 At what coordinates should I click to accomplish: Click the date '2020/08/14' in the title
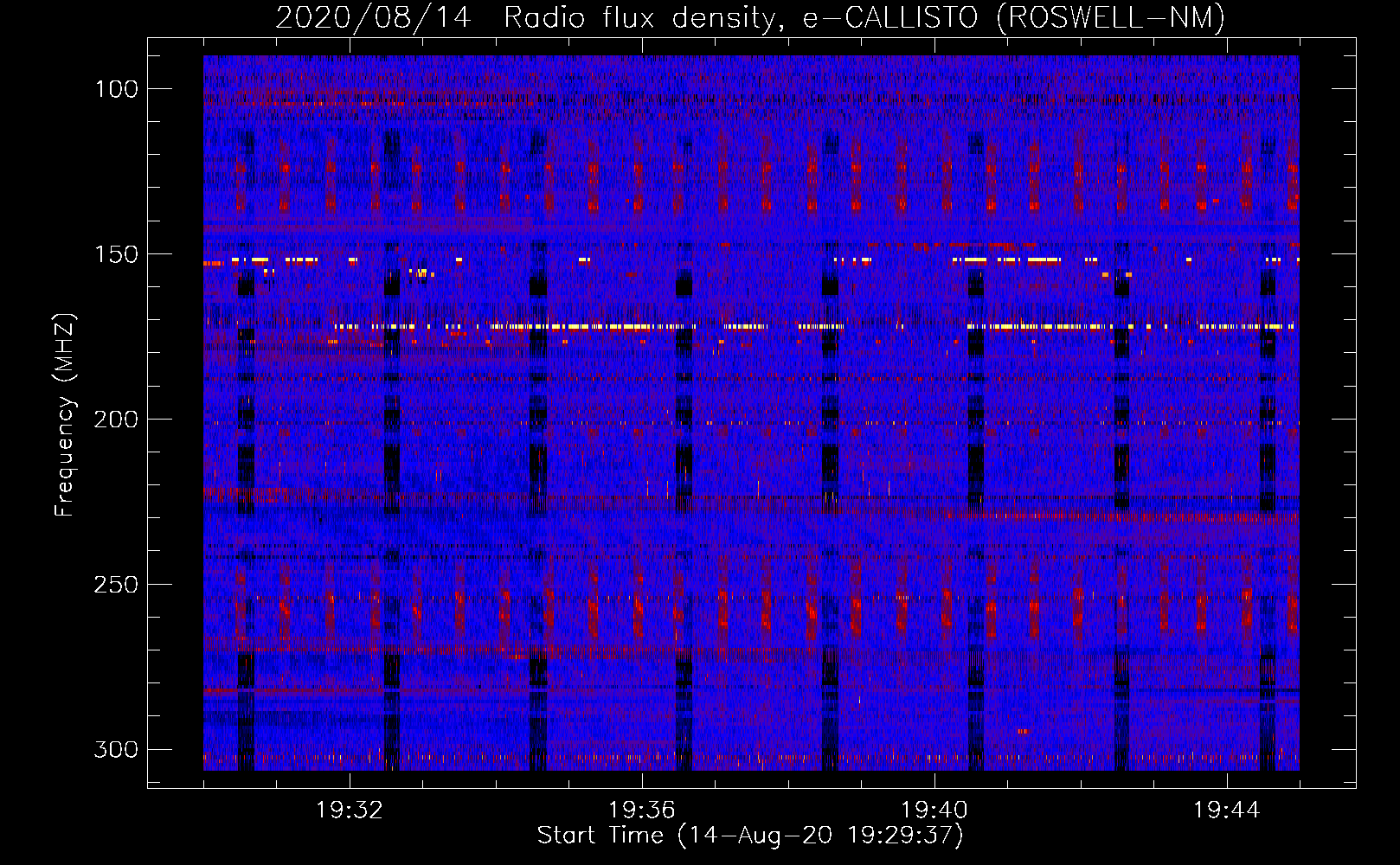(x=374, y=17)
